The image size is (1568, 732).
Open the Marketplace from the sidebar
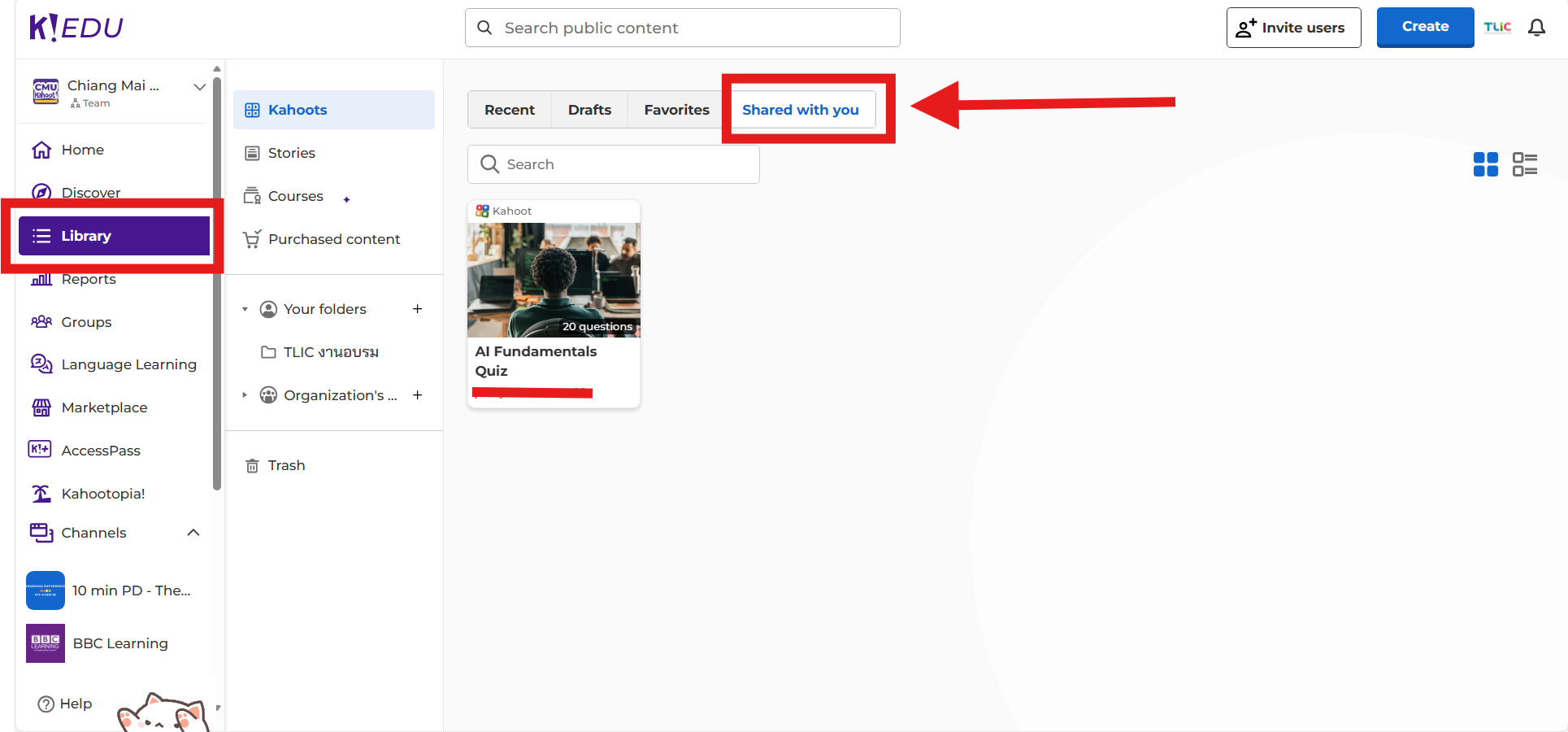tap(104, 407)
